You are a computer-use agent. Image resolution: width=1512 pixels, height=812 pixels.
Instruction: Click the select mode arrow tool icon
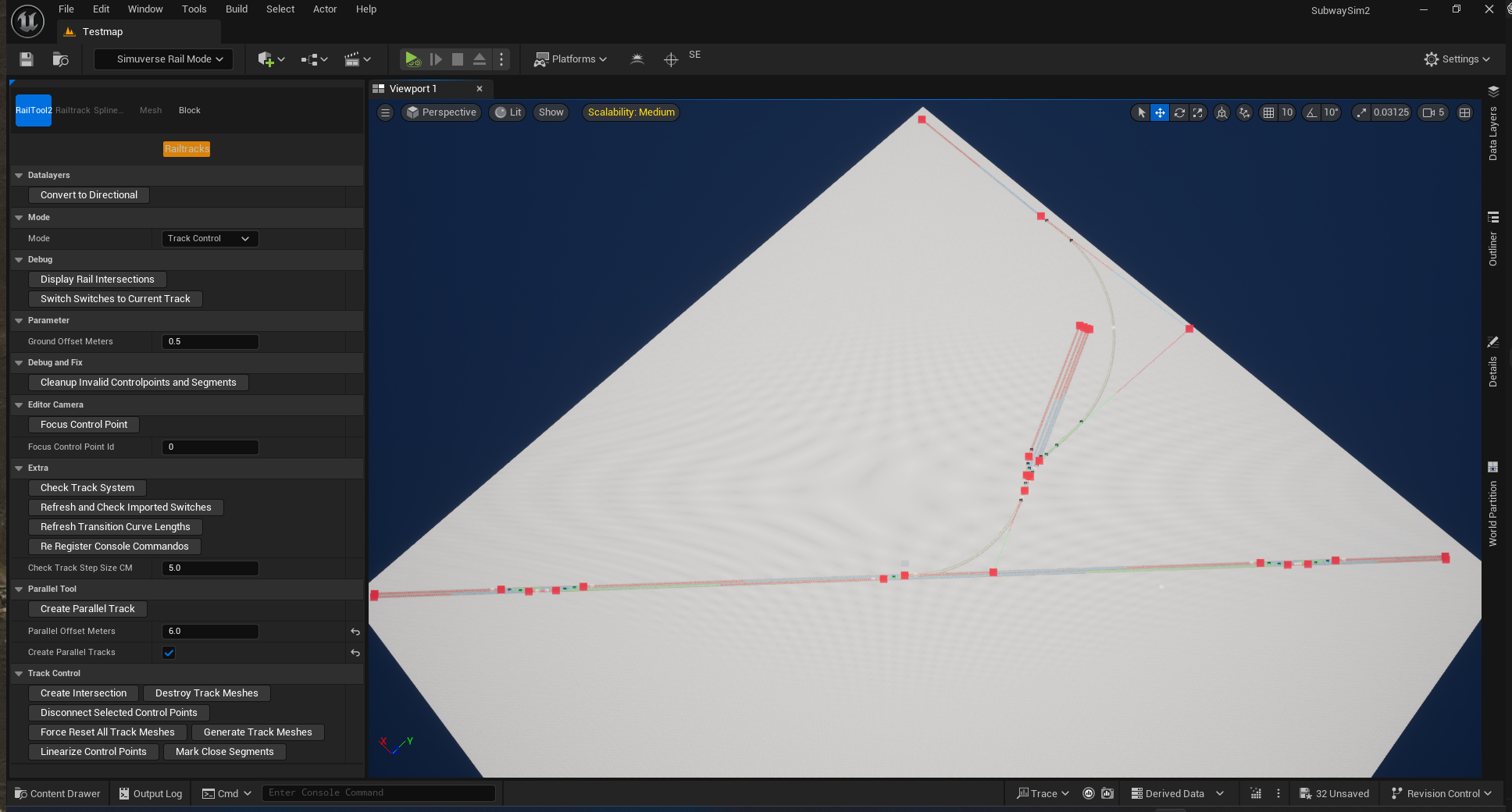coord(1141,112)
